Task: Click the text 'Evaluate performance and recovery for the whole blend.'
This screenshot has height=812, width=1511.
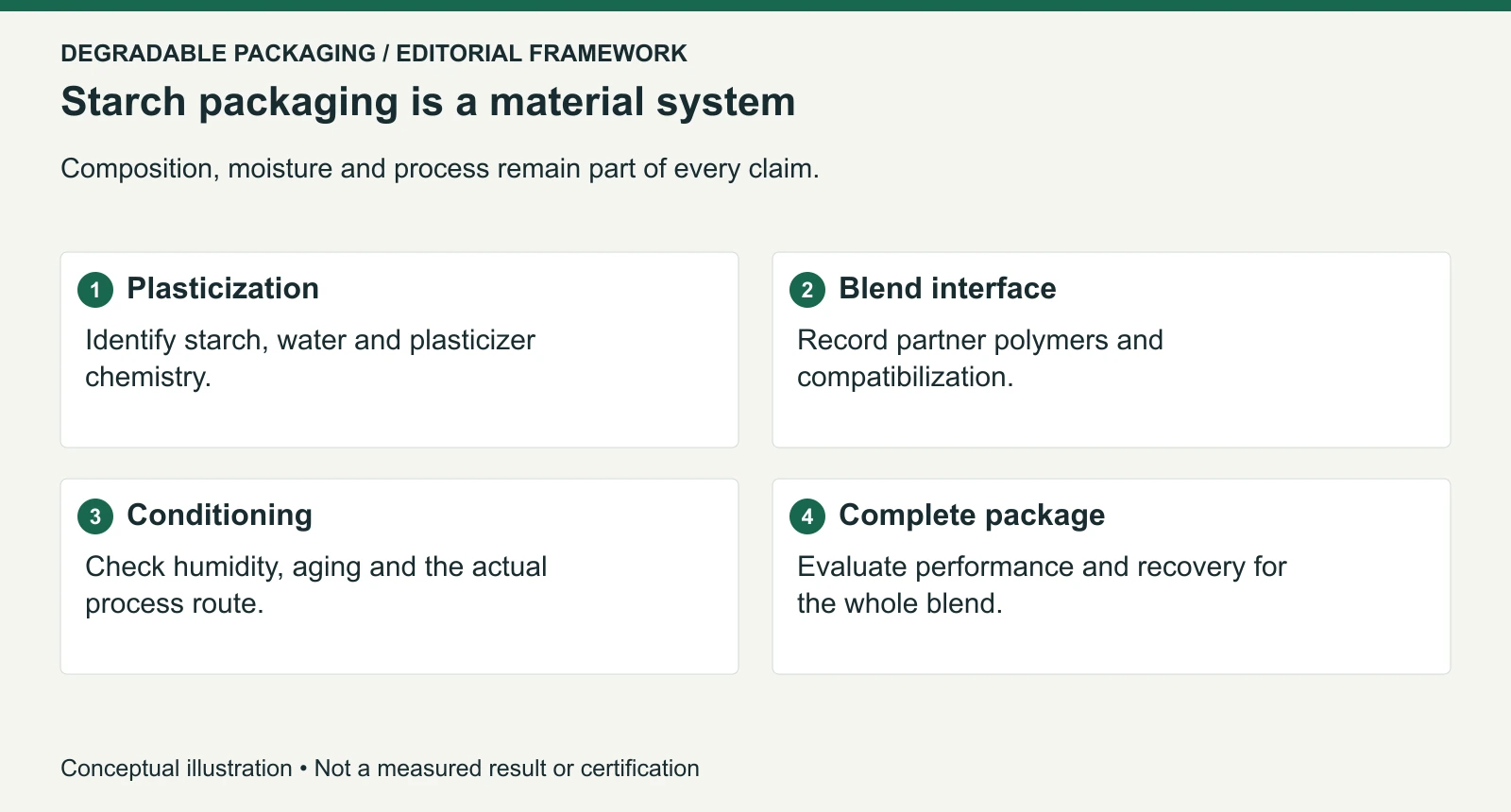Action: tap(1043, 585)
